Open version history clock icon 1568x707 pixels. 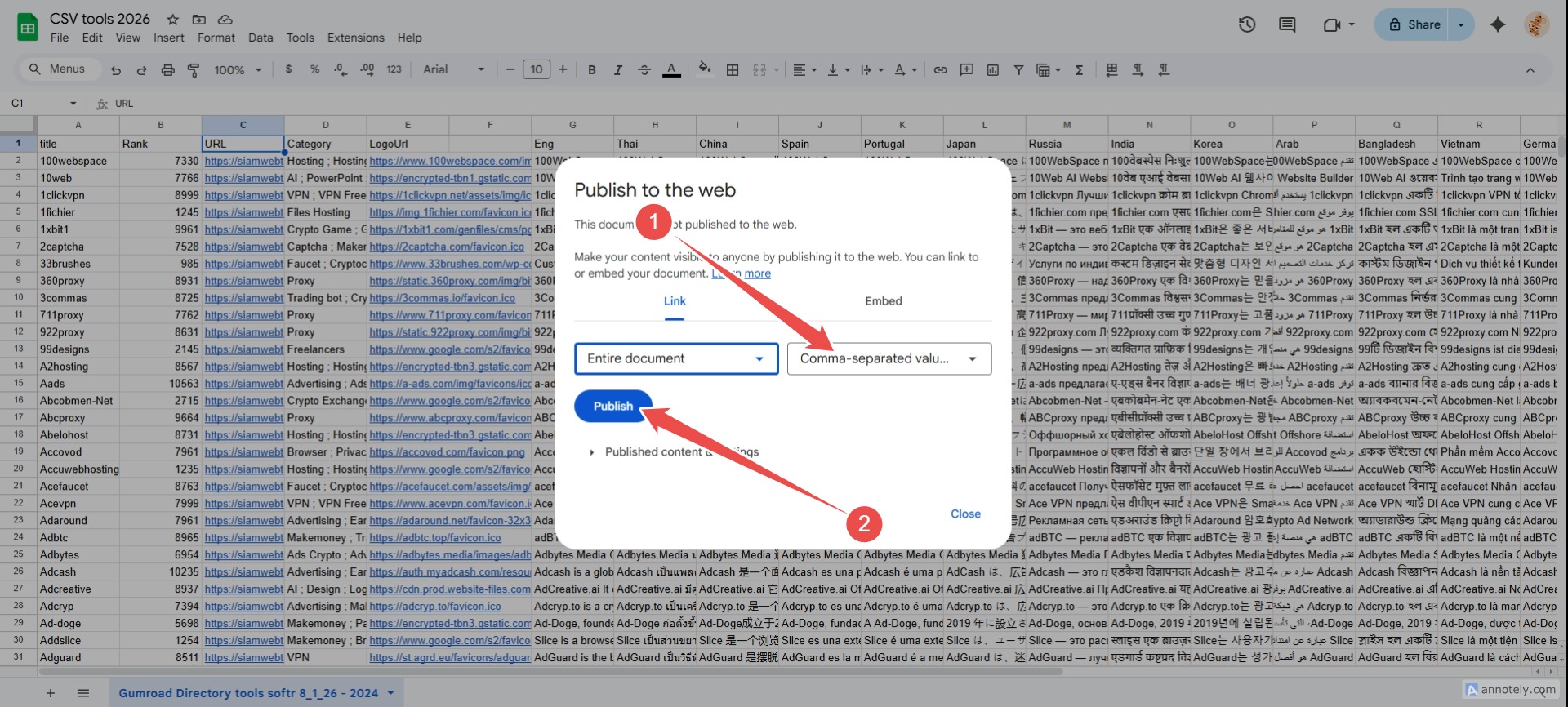[1246, 24]
